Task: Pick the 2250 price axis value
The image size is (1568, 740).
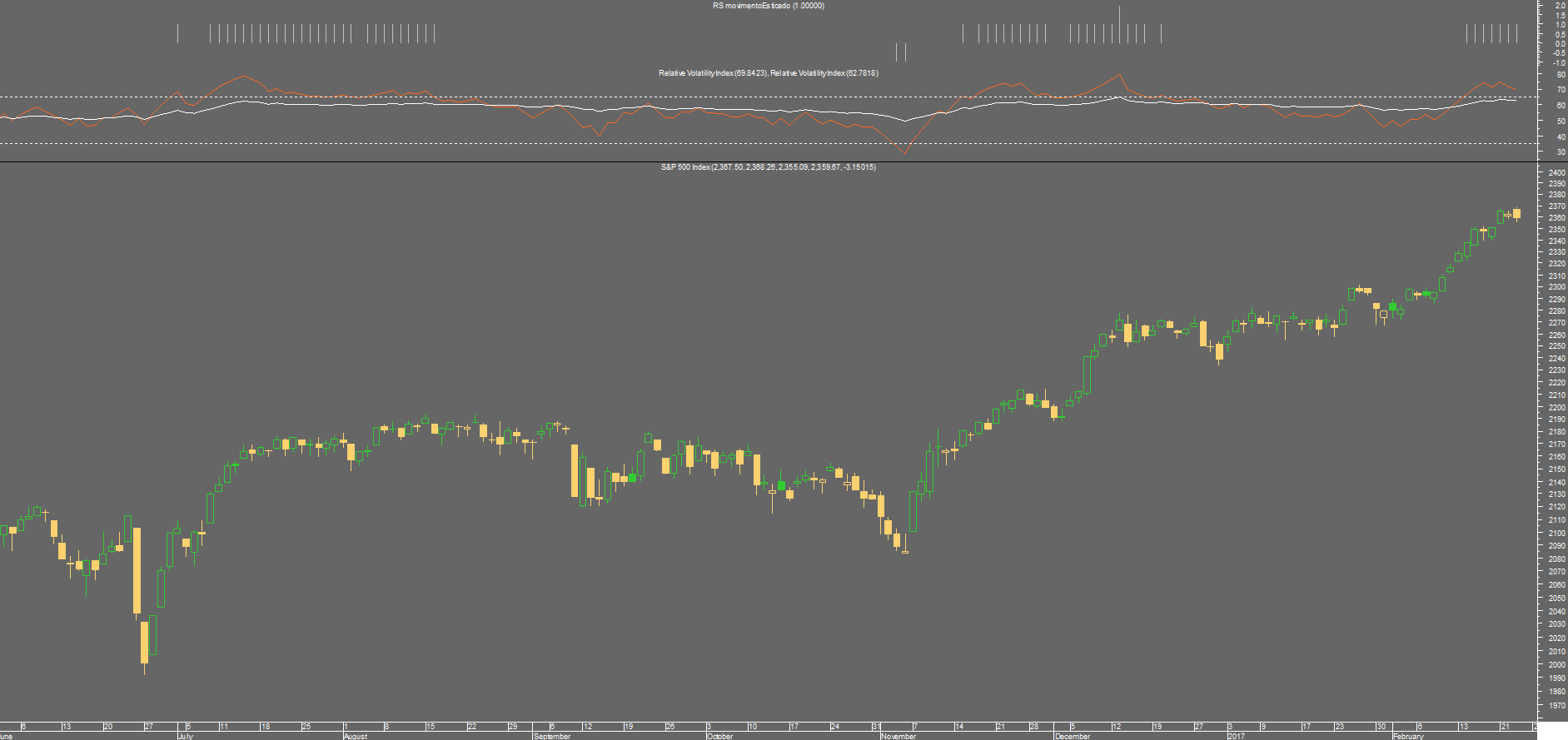Action: [1556, 346]
